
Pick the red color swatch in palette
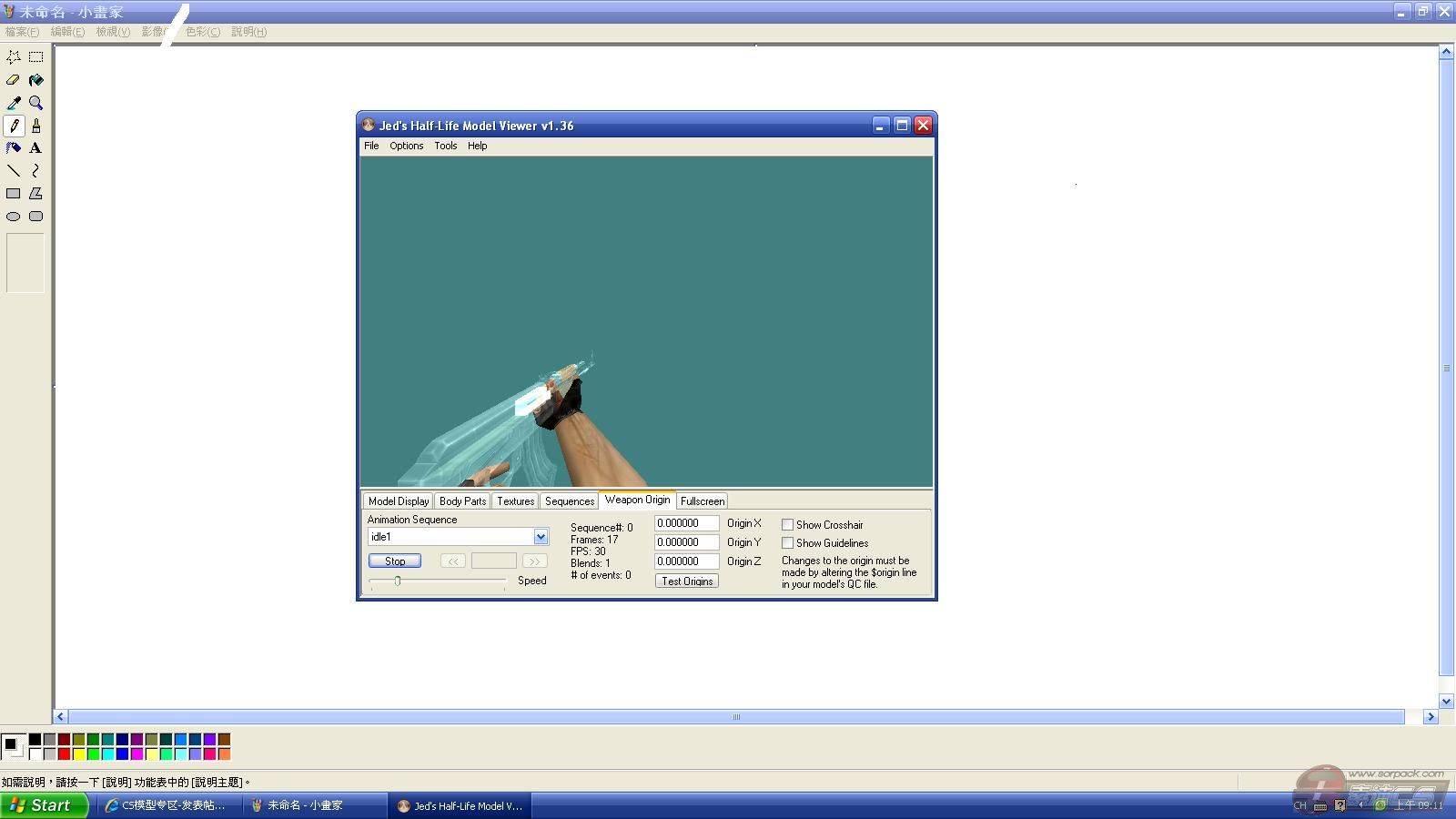65,753
